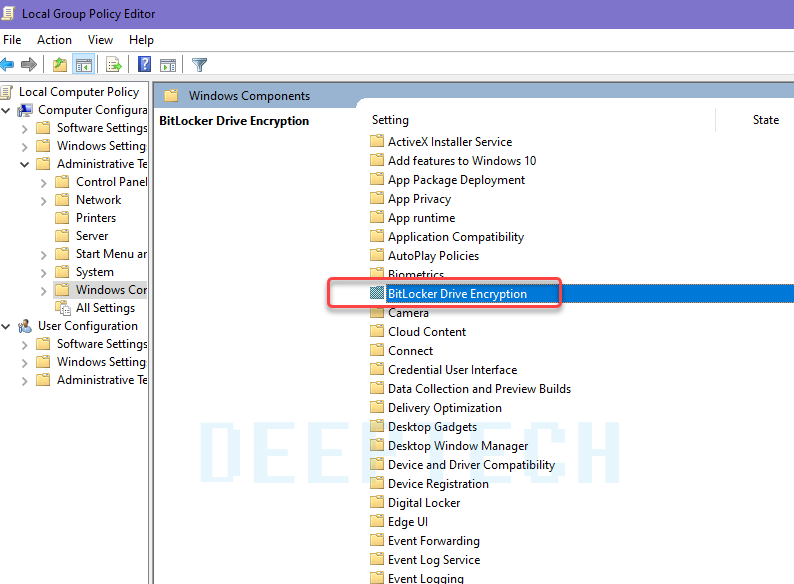Select the Application Compatibility entry
The width and height of the screenshot is (794, 584).
coord(456,237)
